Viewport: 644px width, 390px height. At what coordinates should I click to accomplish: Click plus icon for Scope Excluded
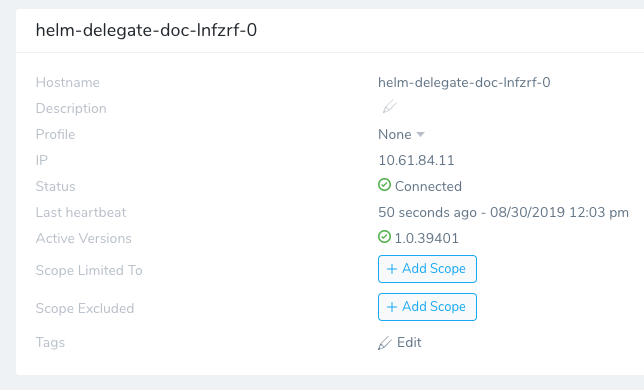click(x=392, y=307)
